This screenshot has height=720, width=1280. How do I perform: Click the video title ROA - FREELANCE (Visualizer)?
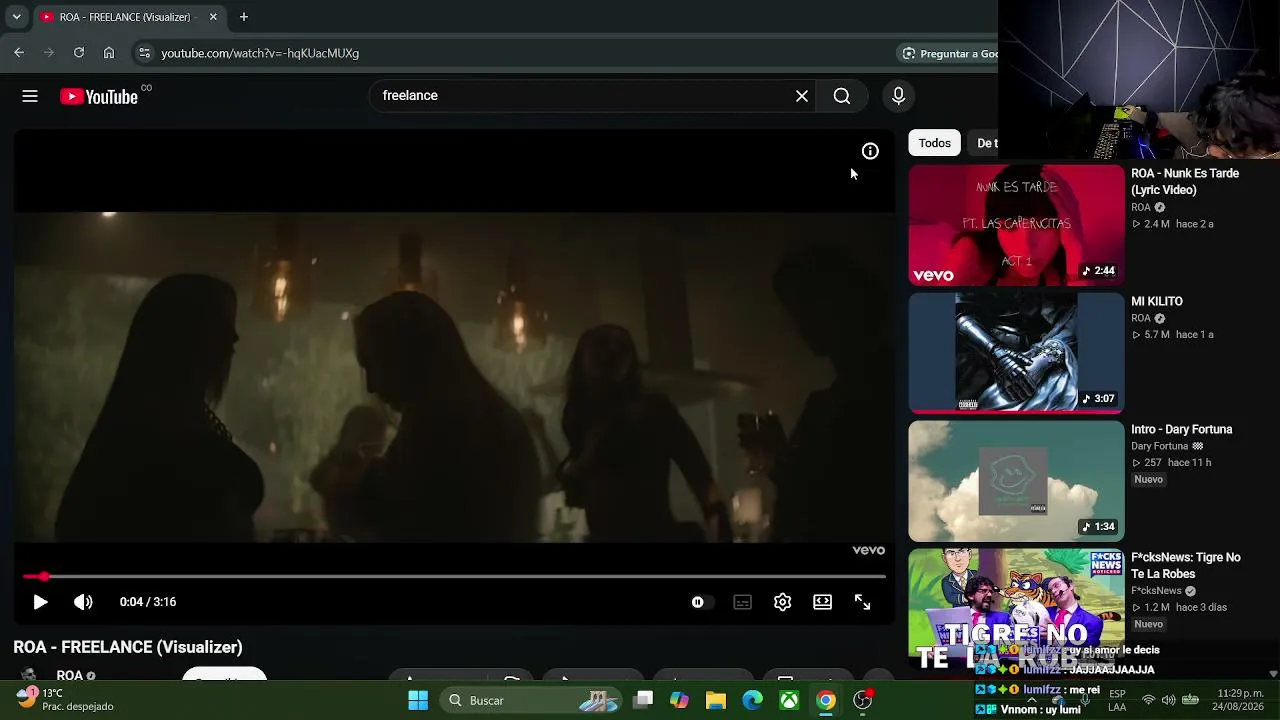tap(128, 647)
